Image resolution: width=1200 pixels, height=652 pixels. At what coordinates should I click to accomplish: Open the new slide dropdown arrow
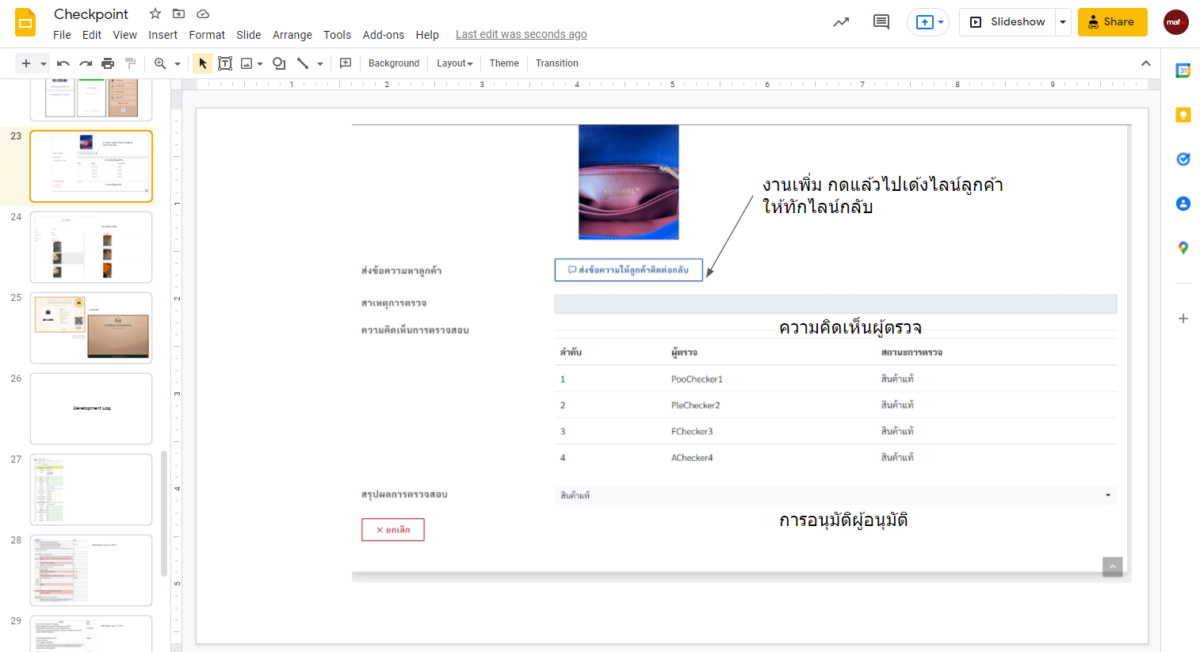[x=42, y=62]
